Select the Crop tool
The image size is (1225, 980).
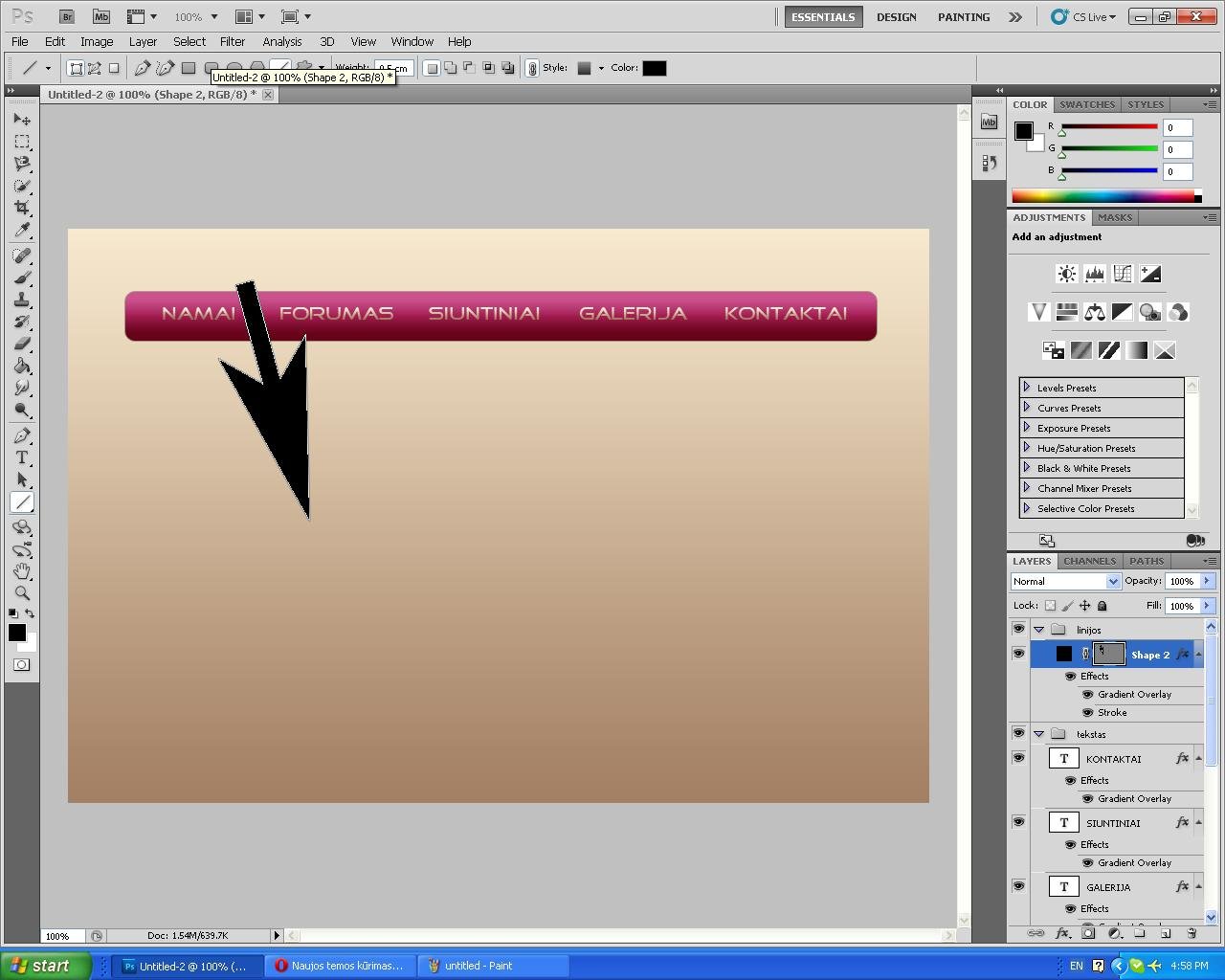tap(22, 208)
